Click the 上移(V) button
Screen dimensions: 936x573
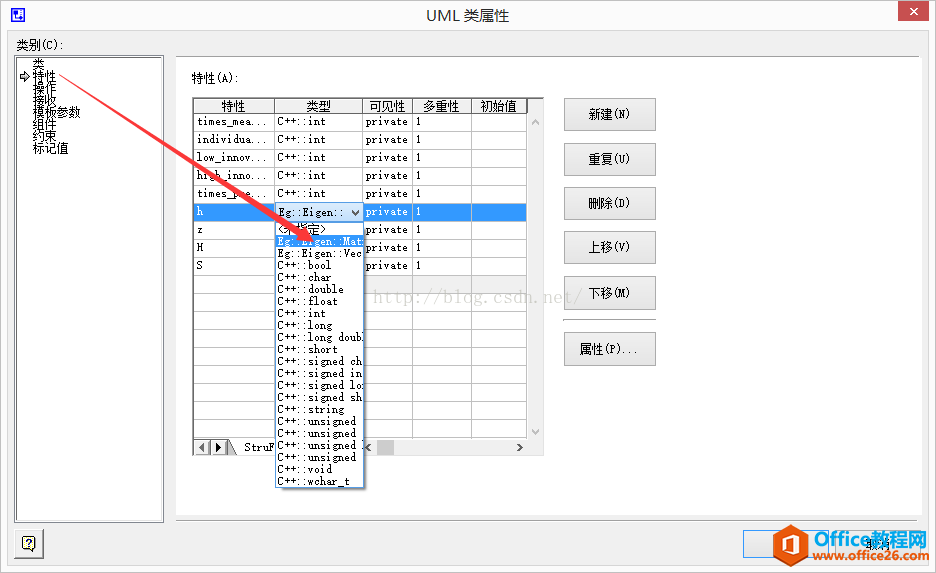(609, 248)
